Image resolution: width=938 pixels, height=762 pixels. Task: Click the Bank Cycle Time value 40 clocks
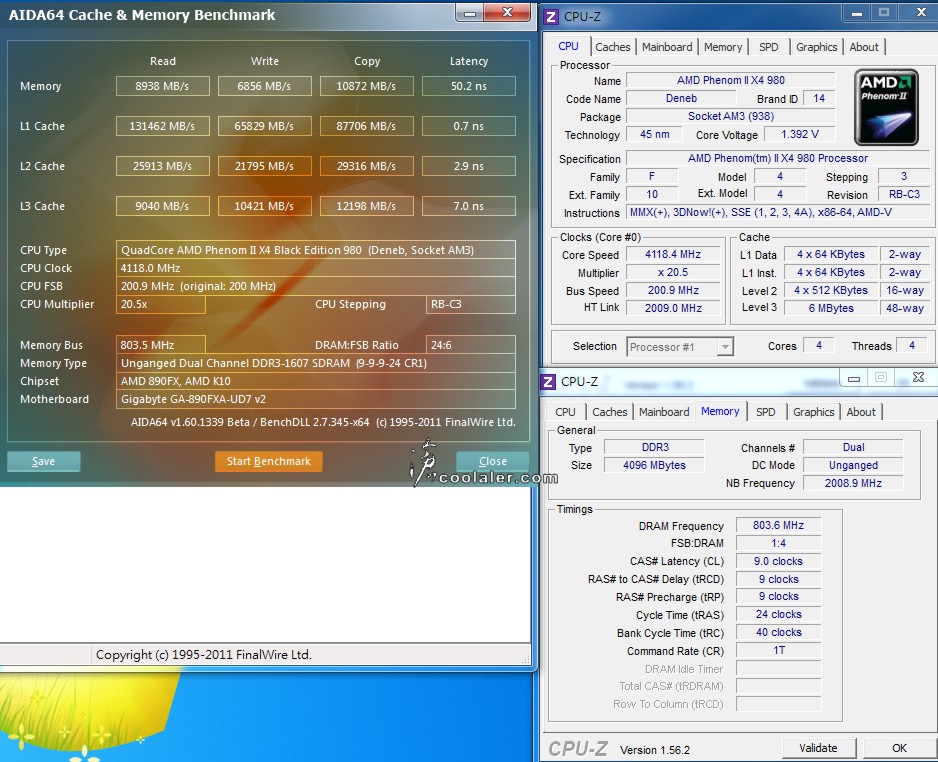(x=778, y=632)
